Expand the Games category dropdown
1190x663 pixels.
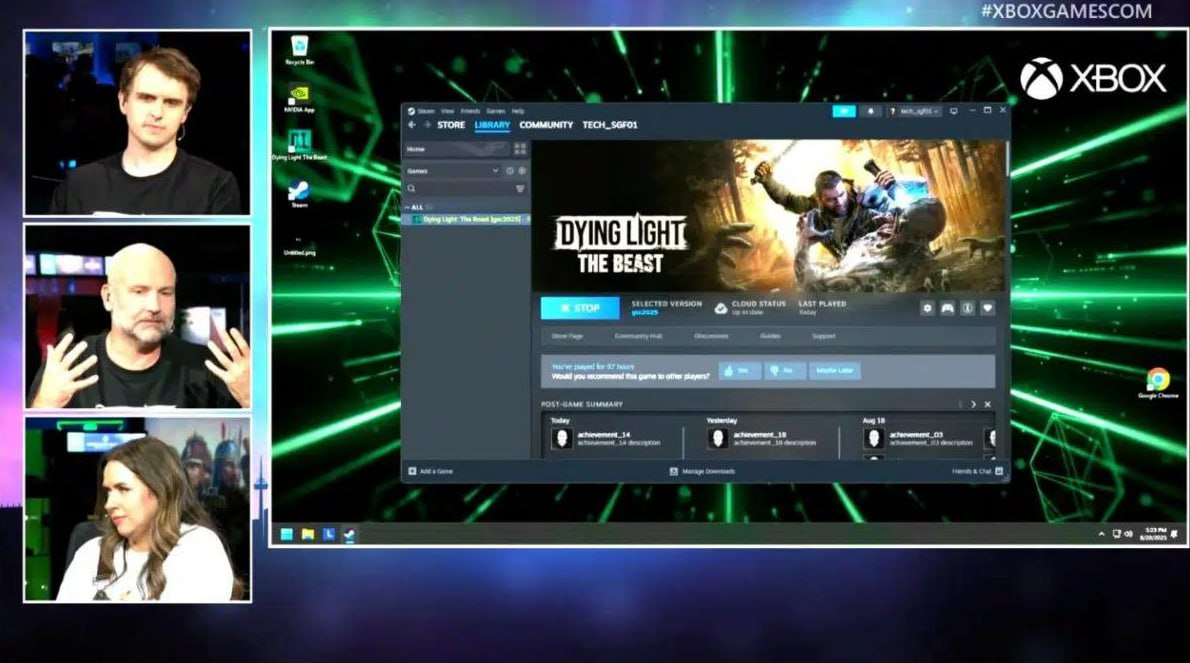point(495,171)
